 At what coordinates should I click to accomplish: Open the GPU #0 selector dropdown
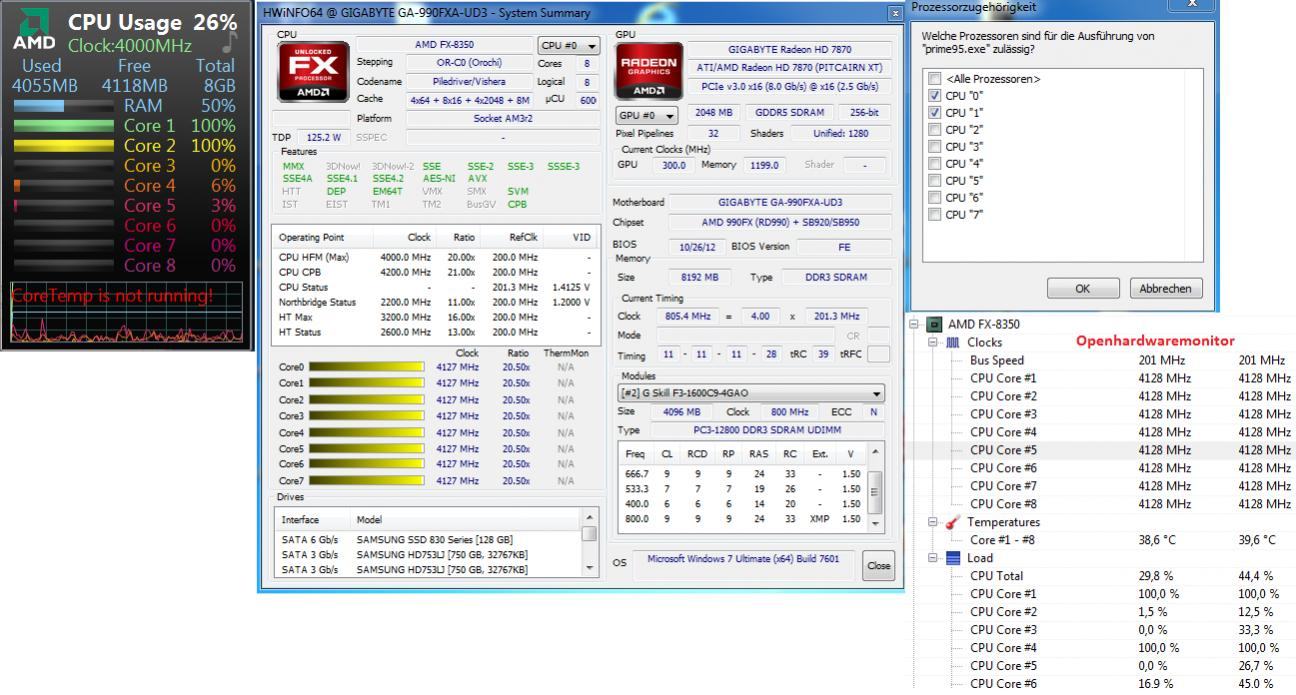pos(647,116)
